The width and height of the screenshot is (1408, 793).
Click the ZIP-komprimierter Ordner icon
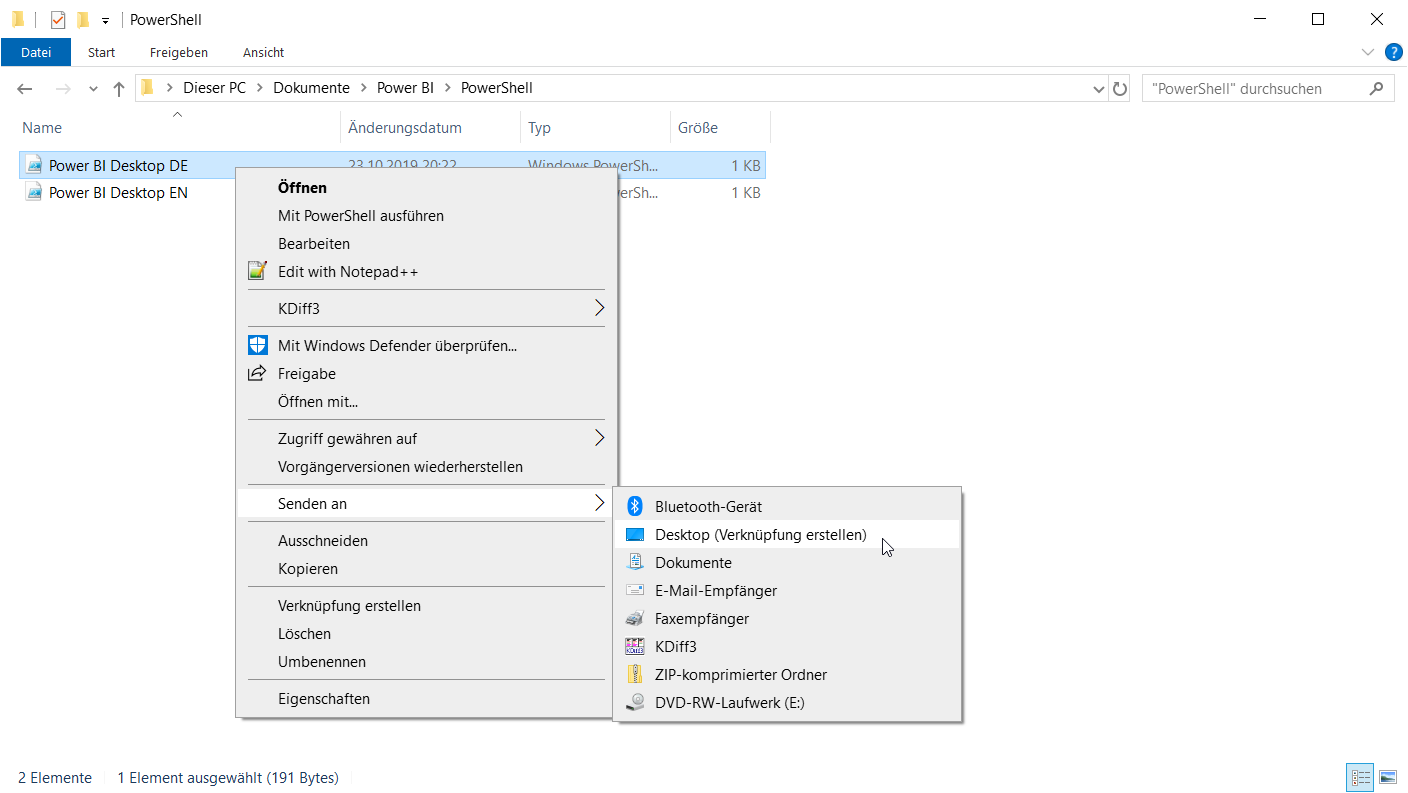[x=634, y=675]
